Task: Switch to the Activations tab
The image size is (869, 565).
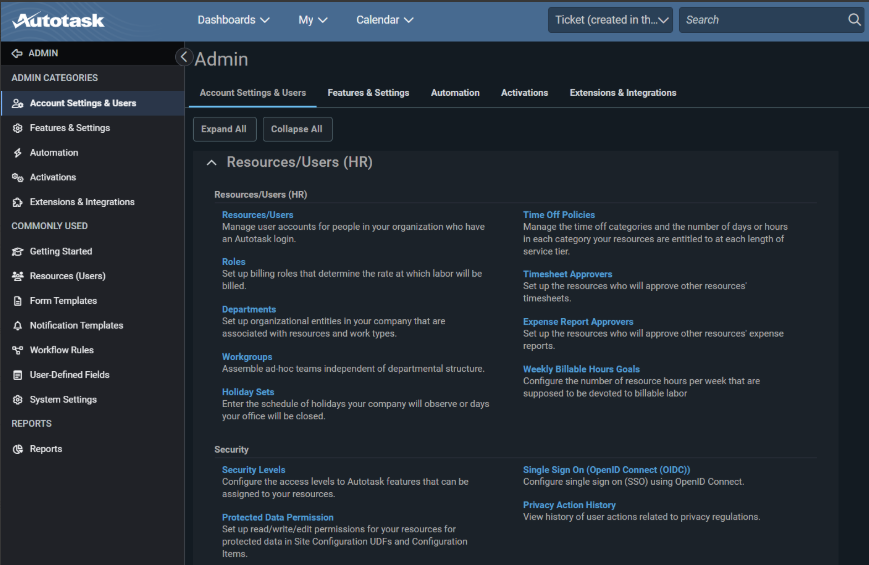Action: pyautogui.click(x=524, y=93)
